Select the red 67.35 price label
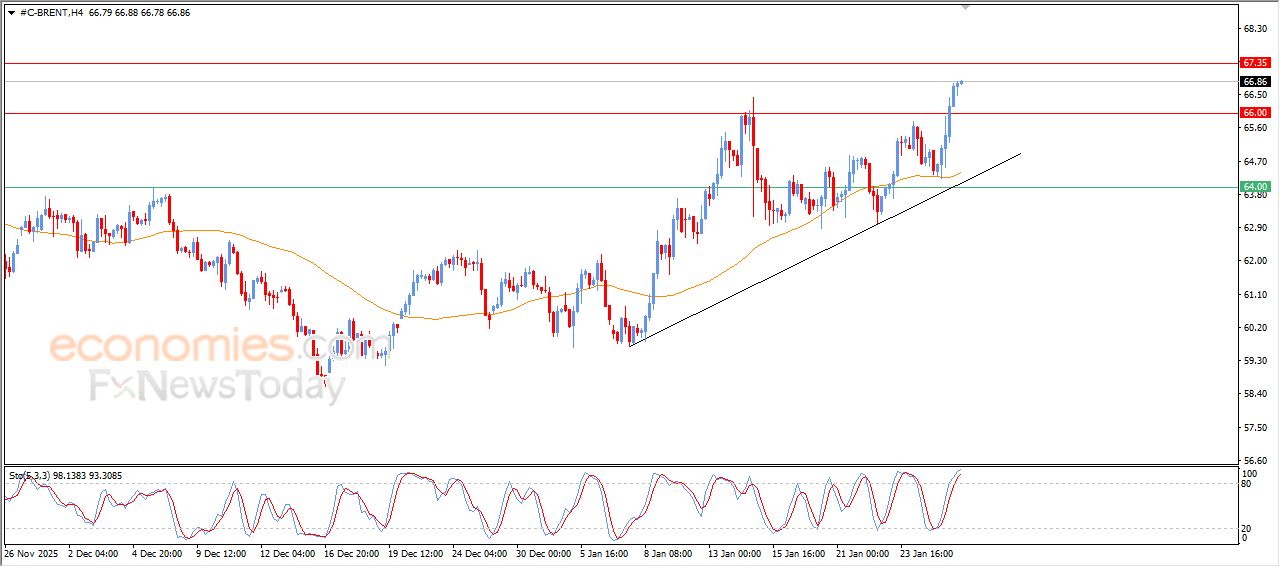 pos(1254,62)
